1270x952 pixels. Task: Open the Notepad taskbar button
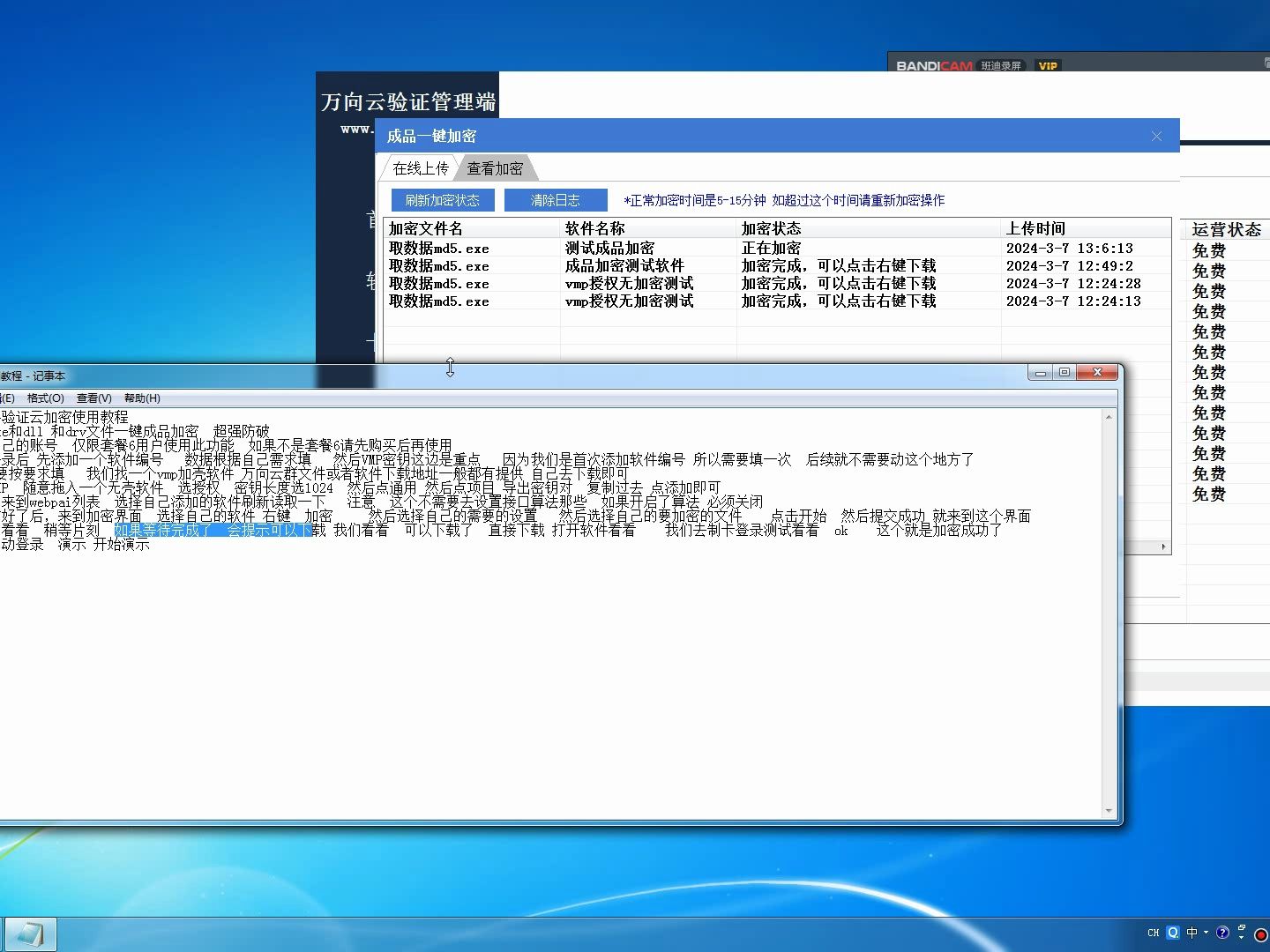[30, 934]
